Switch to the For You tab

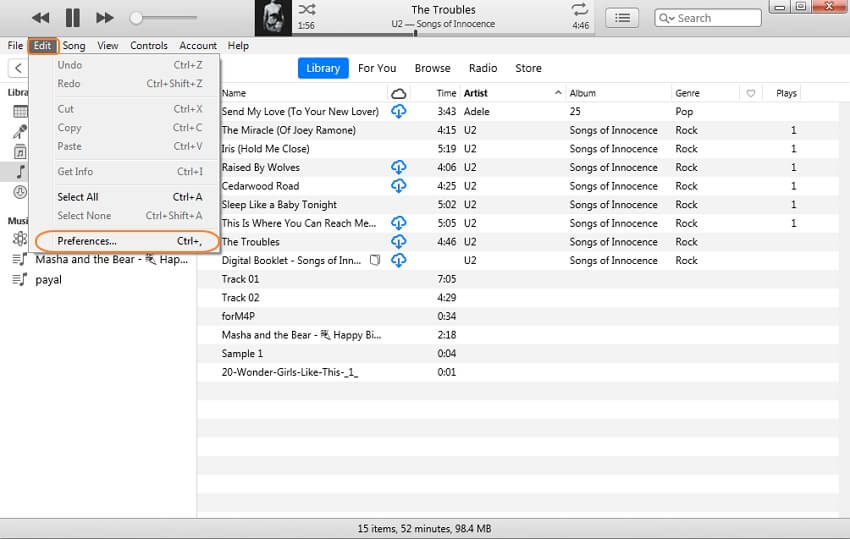pyautogui.click(x=377, y=68)
